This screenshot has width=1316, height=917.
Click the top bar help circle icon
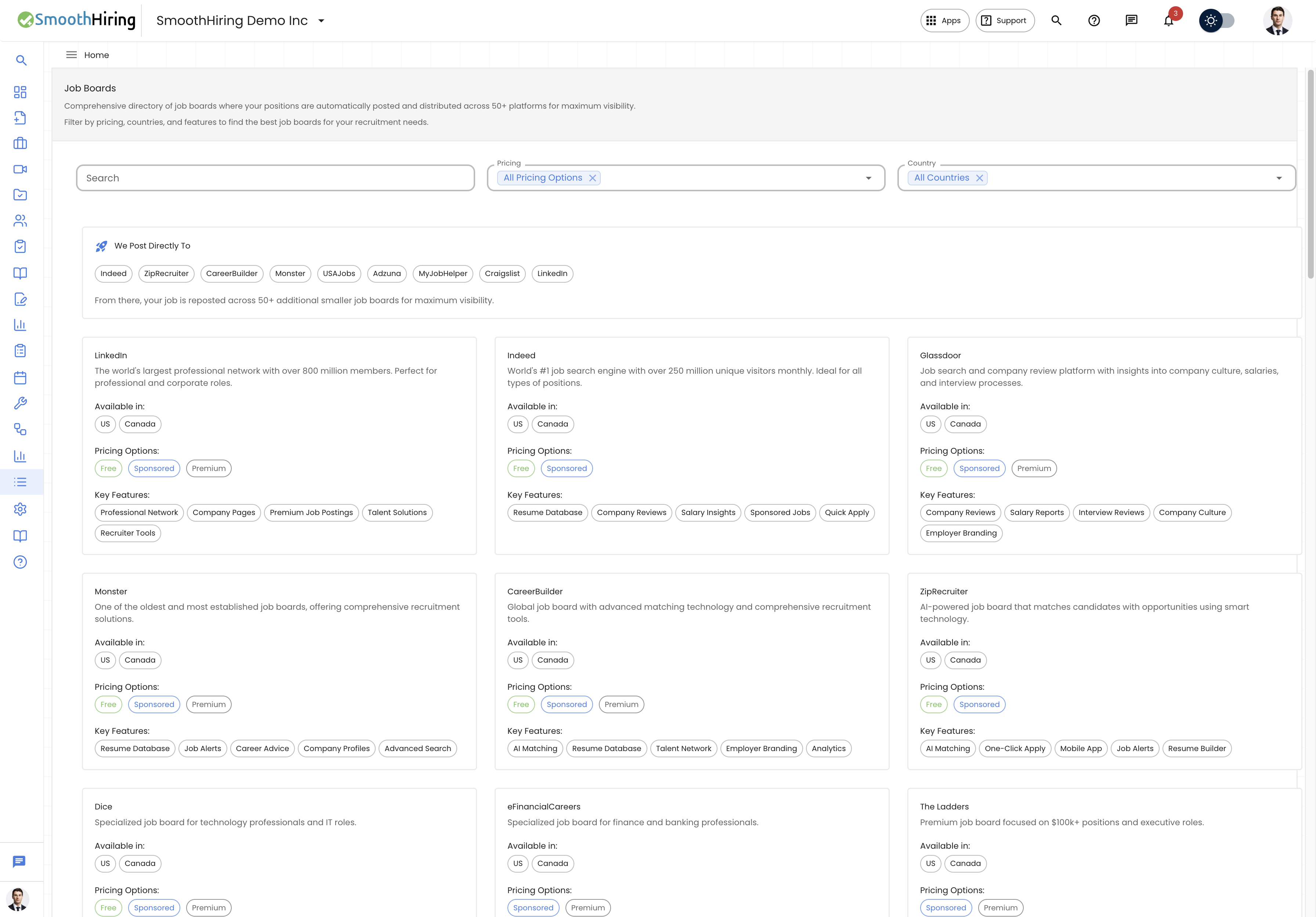coord(1094,21)
